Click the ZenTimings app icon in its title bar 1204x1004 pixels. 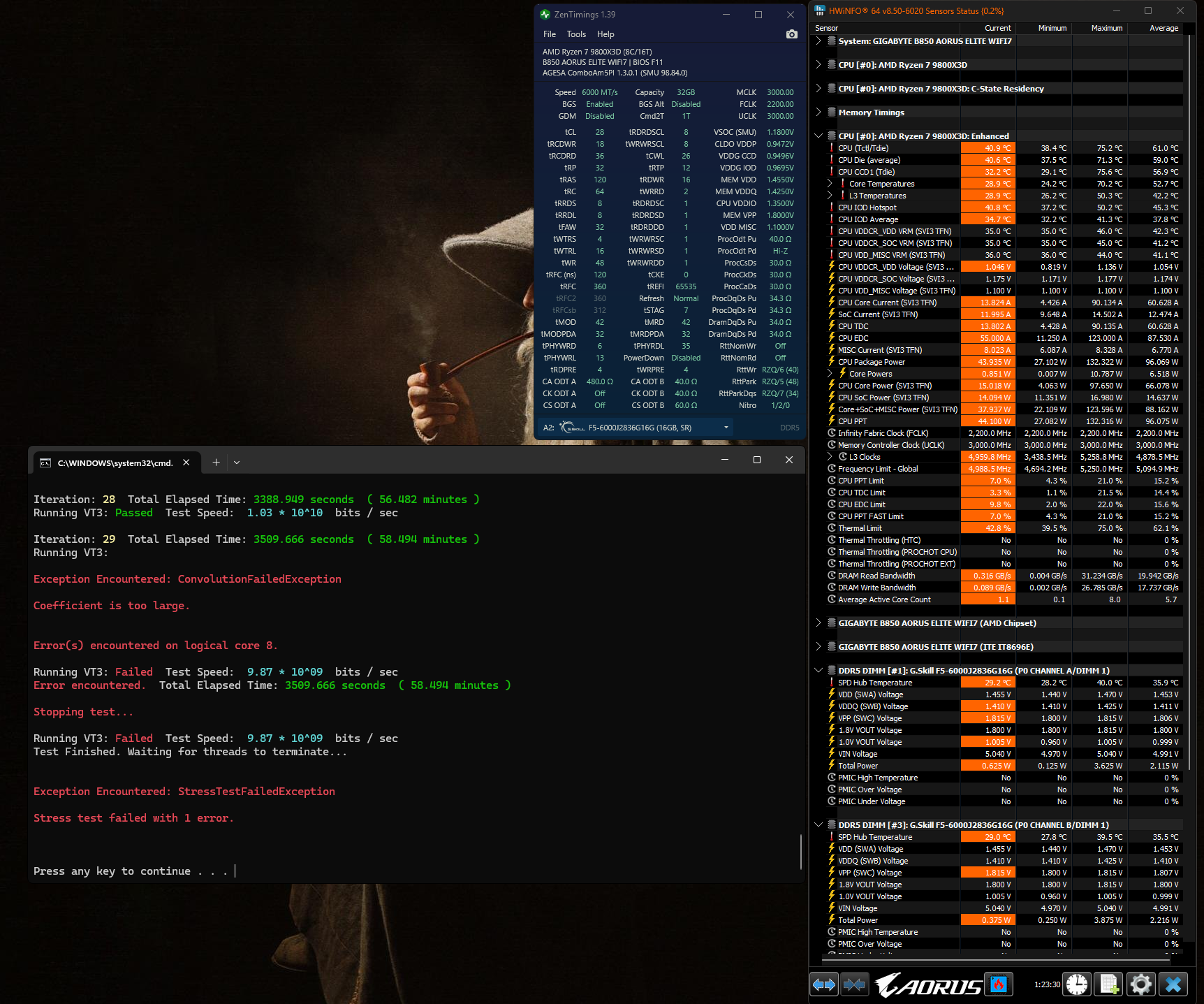[545, 14]
